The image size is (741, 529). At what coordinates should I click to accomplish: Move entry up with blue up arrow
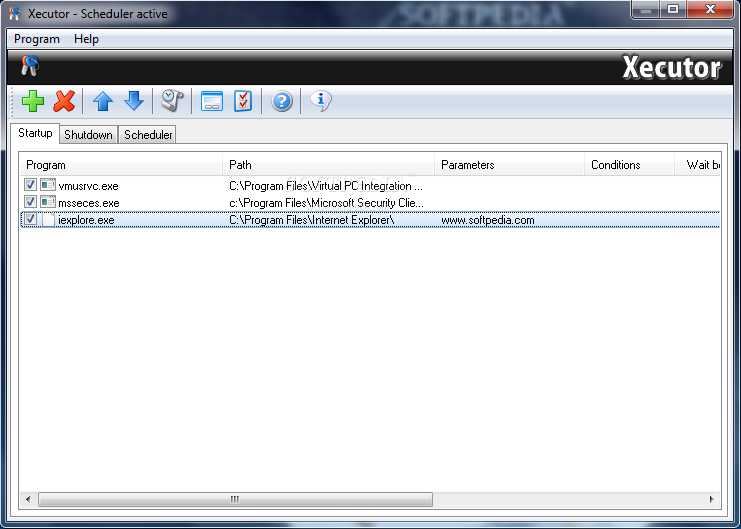tap(103, 101)
